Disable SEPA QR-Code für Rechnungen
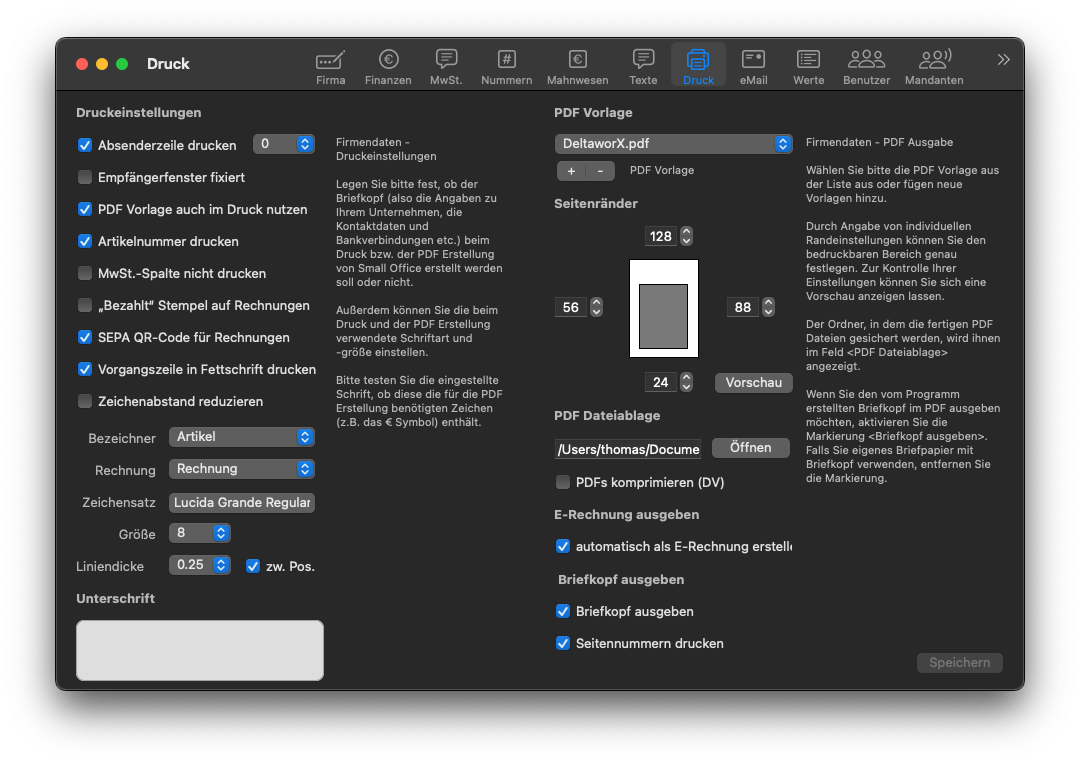 click(85, 337)
